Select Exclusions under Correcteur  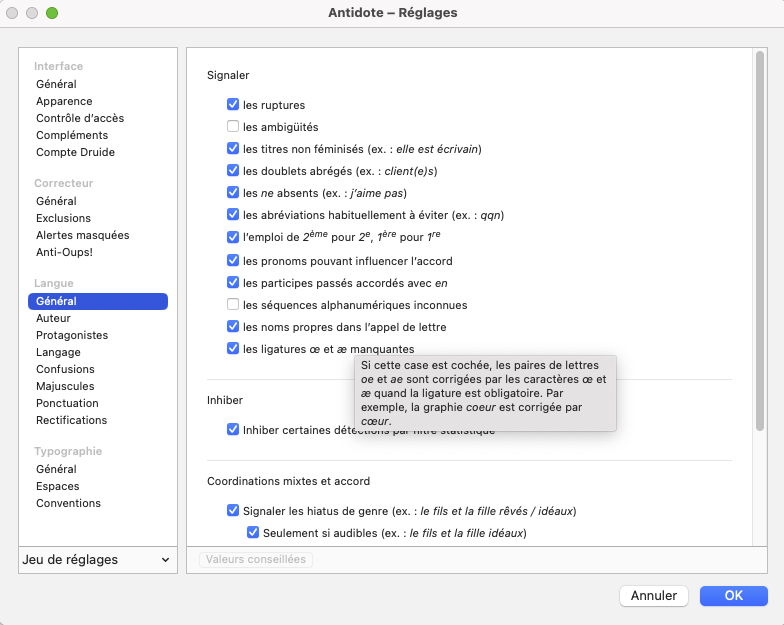point(63,218)
